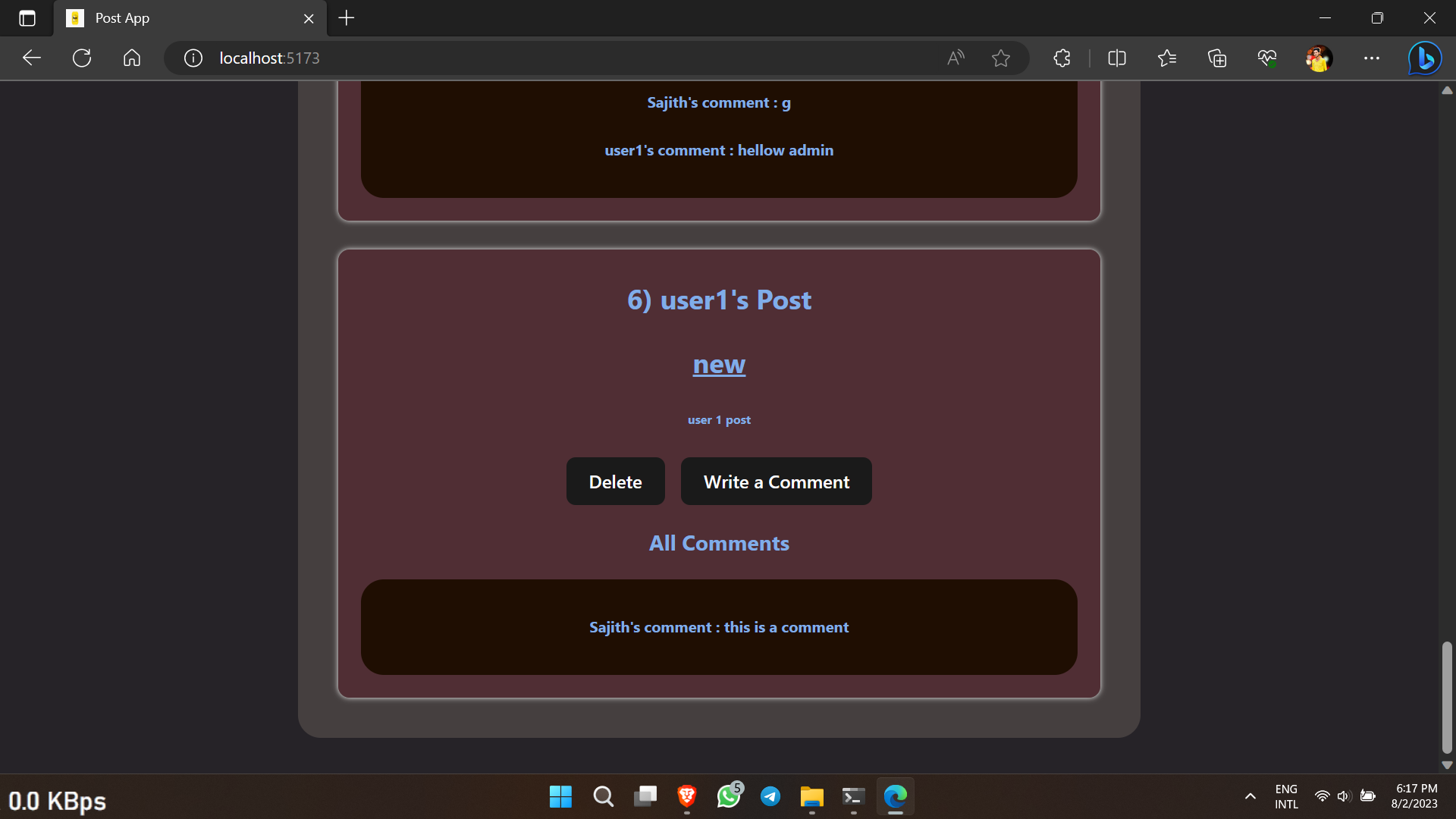Open Telegram from the taskbar
This screenshot has width=1456, height=819.
[x=770, y=797]
